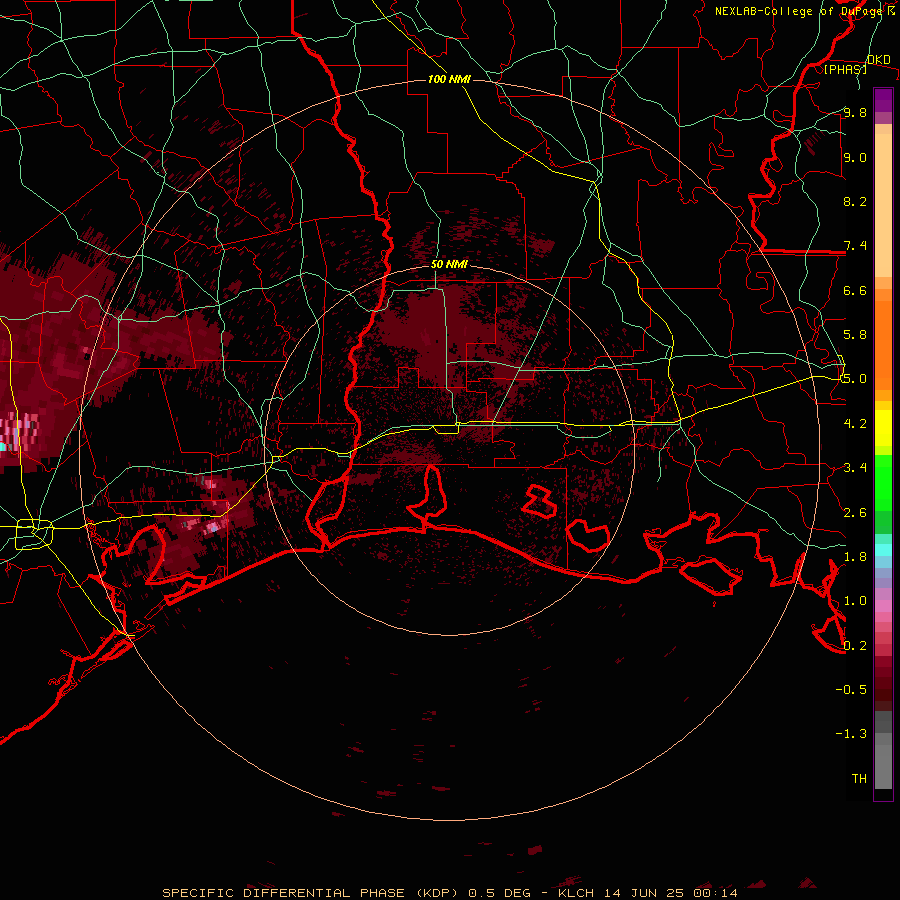Click the "NEXLAB-College of DuPage" header text
900x900 pixels.
click(x=798, y=11)
